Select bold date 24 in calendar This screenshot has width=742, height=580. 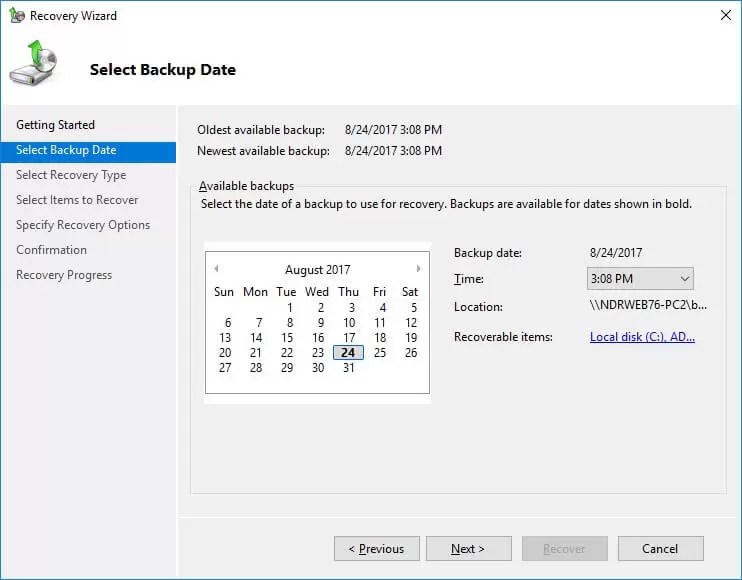pyautogui.click(x=348, y=353)
